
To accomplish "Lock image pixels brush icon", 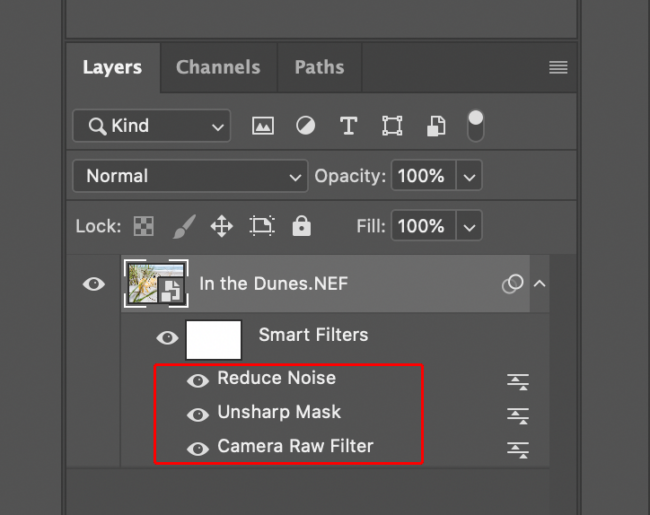I will 184,226.
